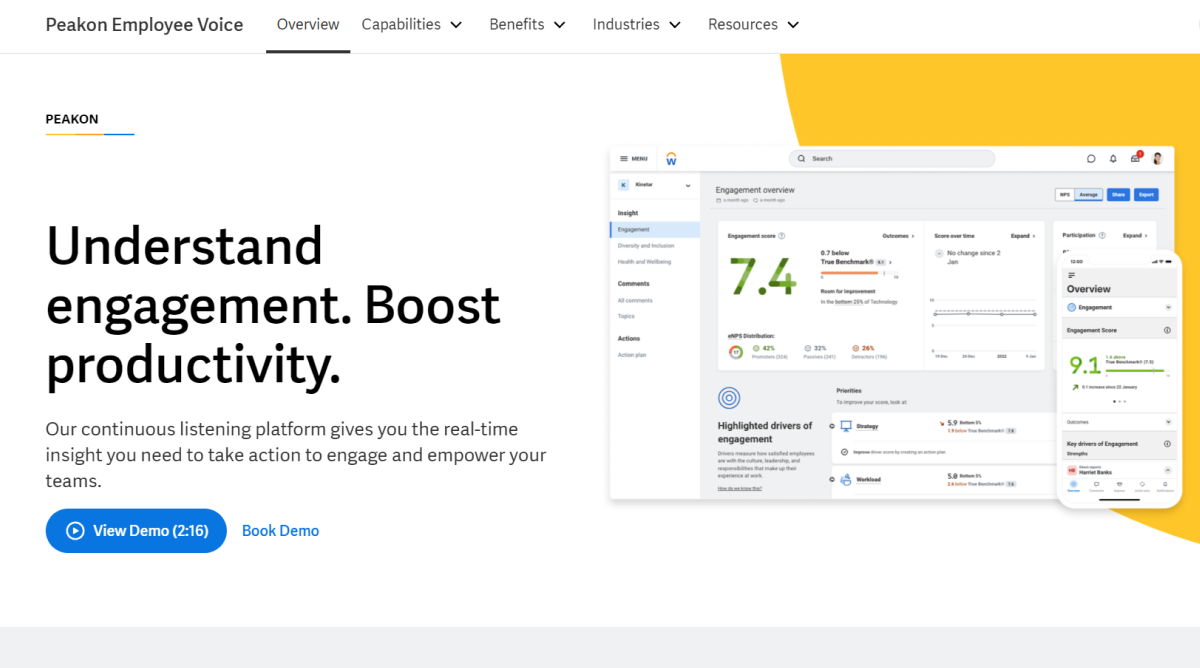Screen dimensions: 1200x668
Task: Click the user profile avatar in dashboard
Action: [x=1157, y=159]
